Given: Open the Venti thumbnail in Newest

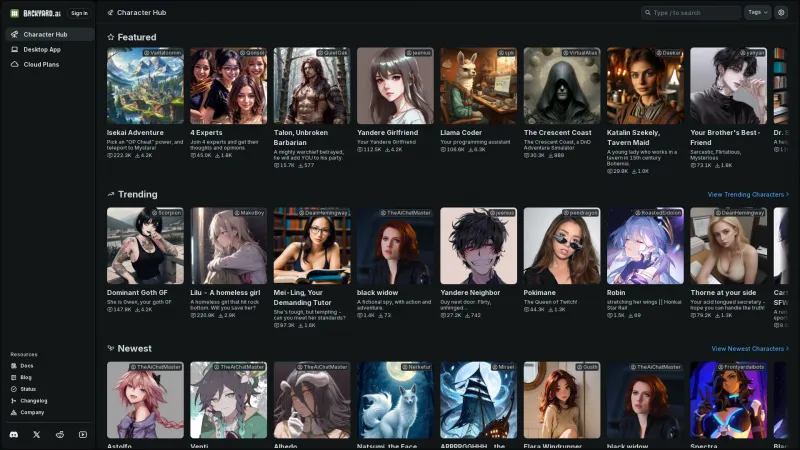Looking at the screenshot, I should coord(229,400).
